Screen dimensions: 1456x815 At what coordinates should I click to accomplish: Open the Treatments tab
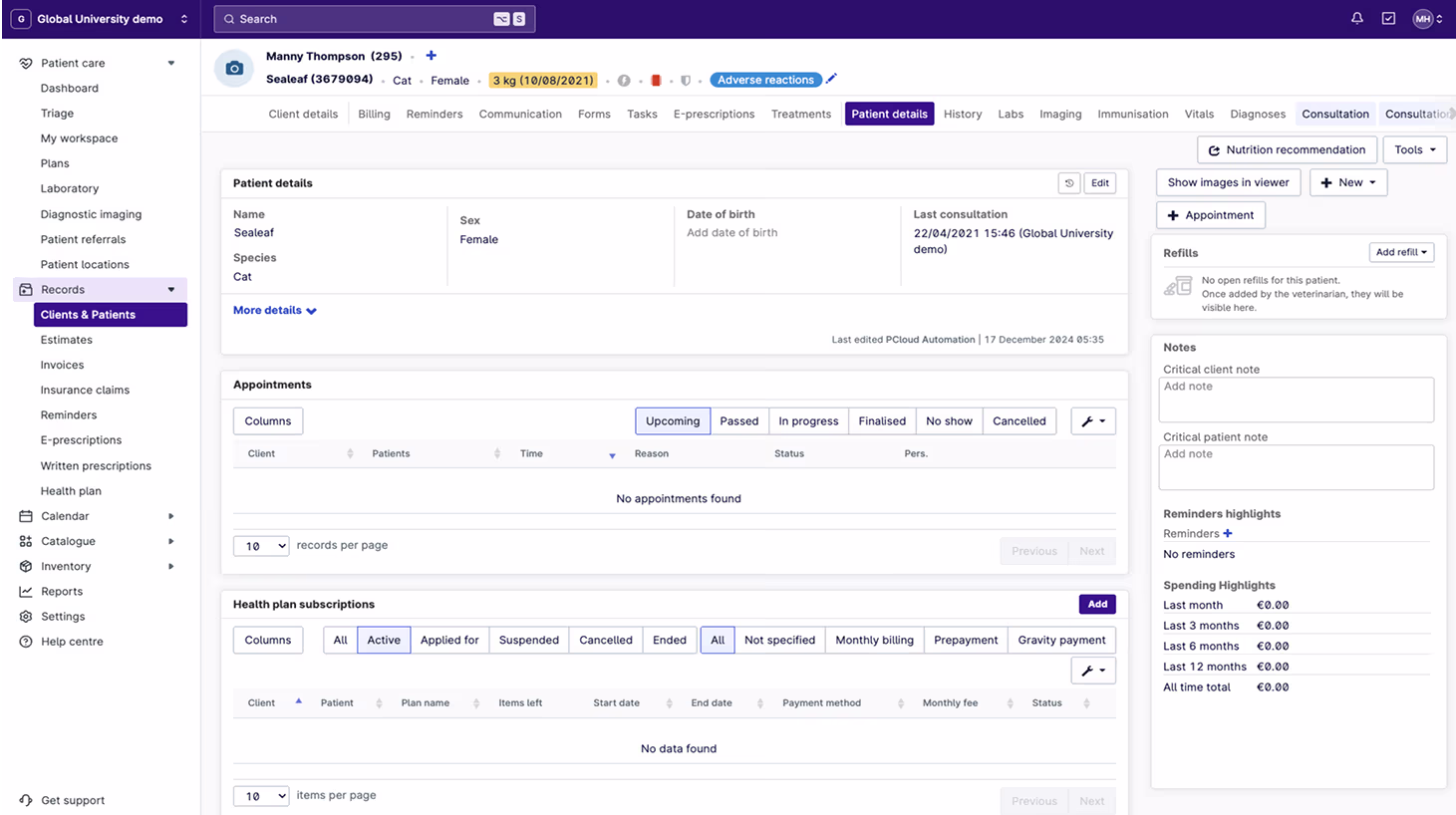point(800,114)
